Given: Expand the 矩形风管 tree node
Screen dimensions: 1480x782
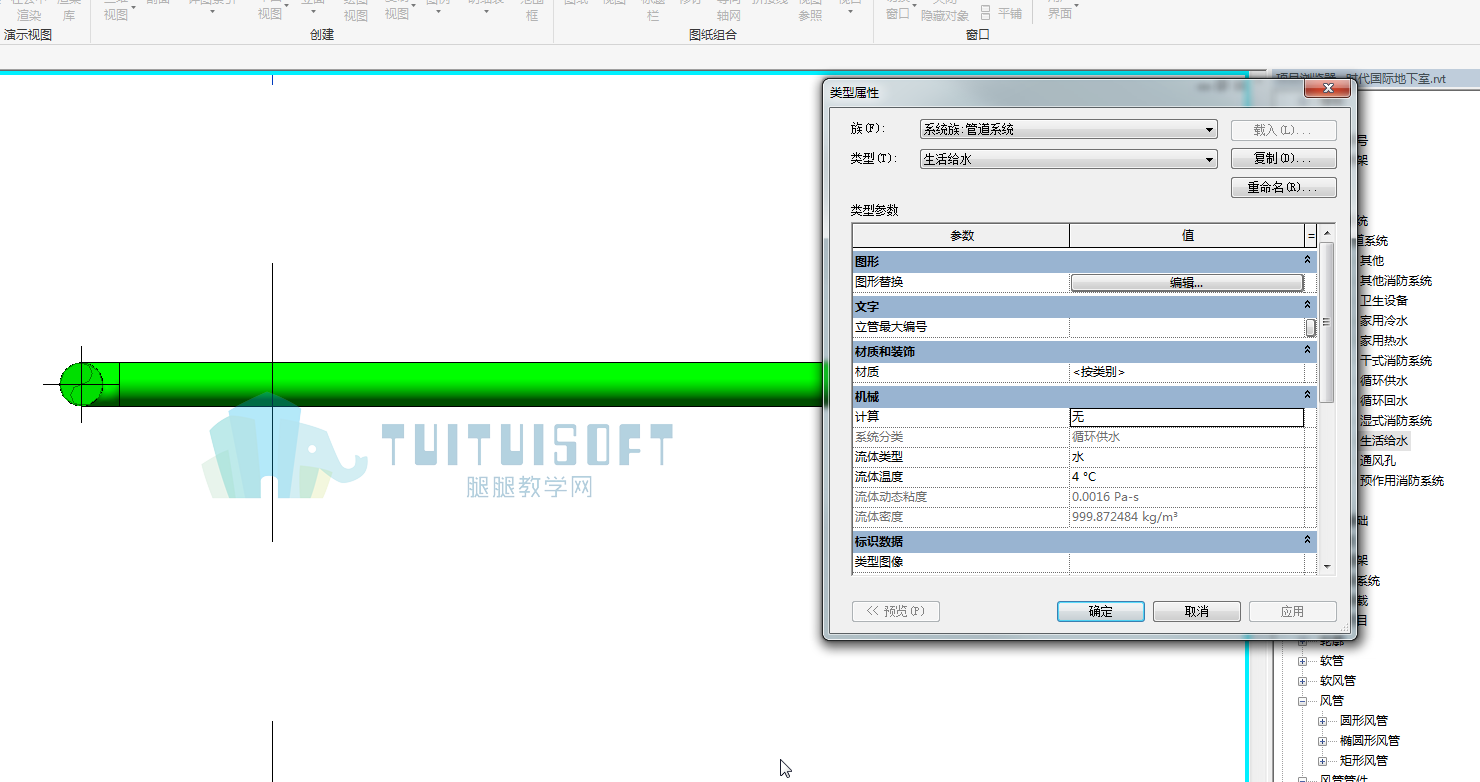Looking at the screenshot, I should (x=1322, y=761).
